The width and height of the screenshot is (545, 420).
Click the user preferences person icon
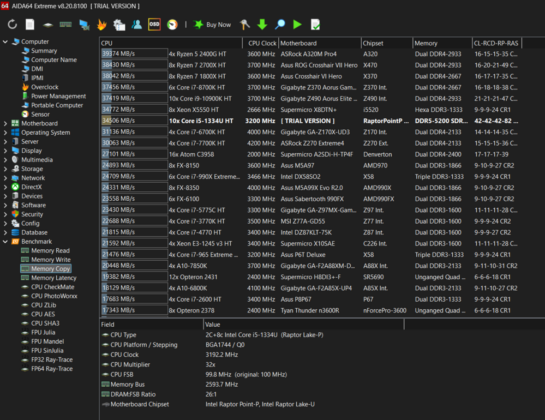click(x=137, y=24)
